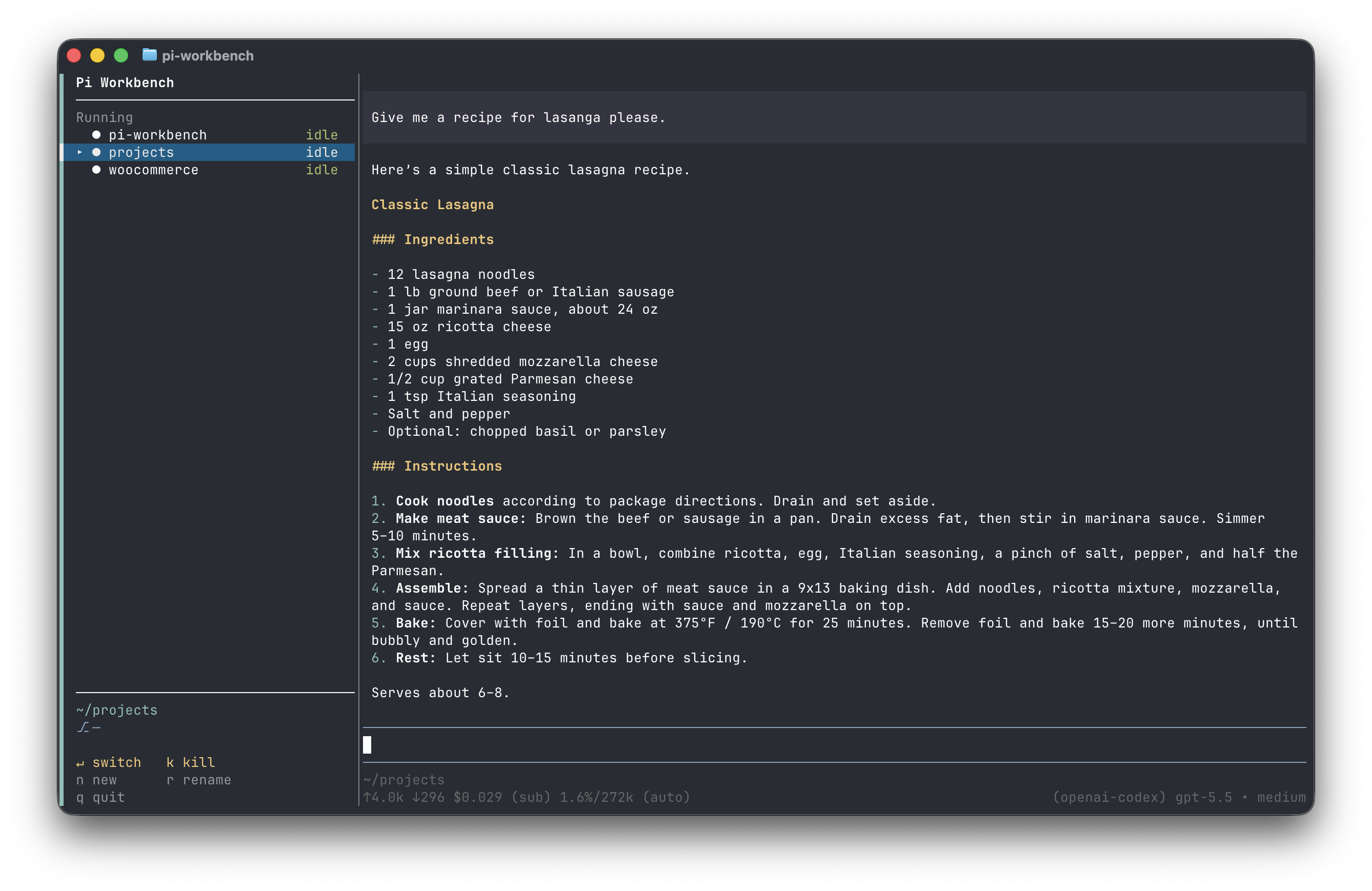The image size is (1372, 891).
Task: Click the 1 egg ingredient line
Action: (x=399, y=344)
